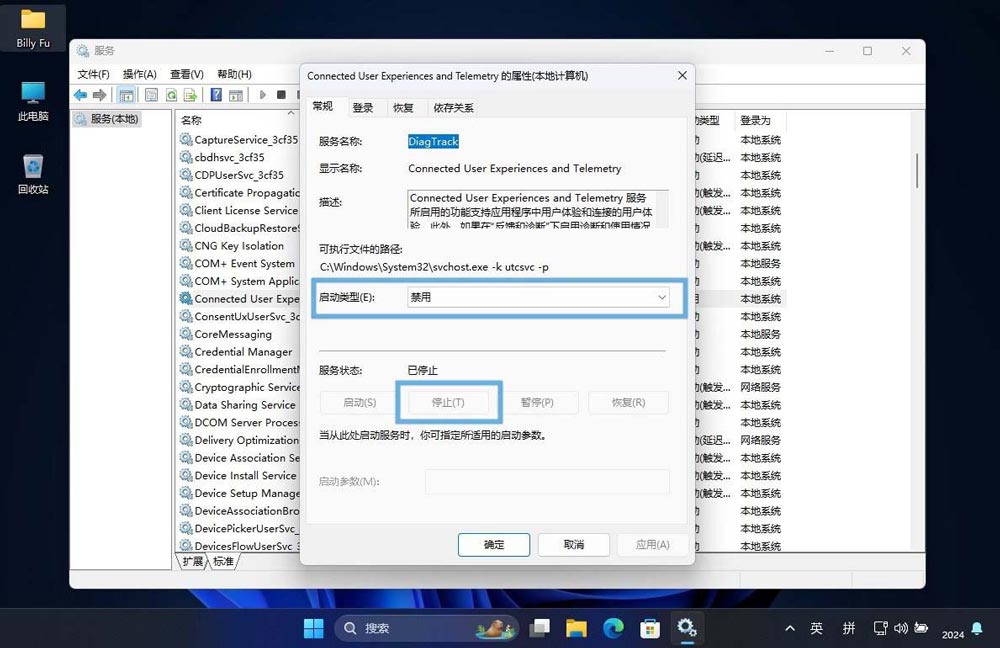The height and width of the screenshot is (648, 1000).
Task: Open Help using the toolbar question-mark icon
Action: click(x=214, y=95)
